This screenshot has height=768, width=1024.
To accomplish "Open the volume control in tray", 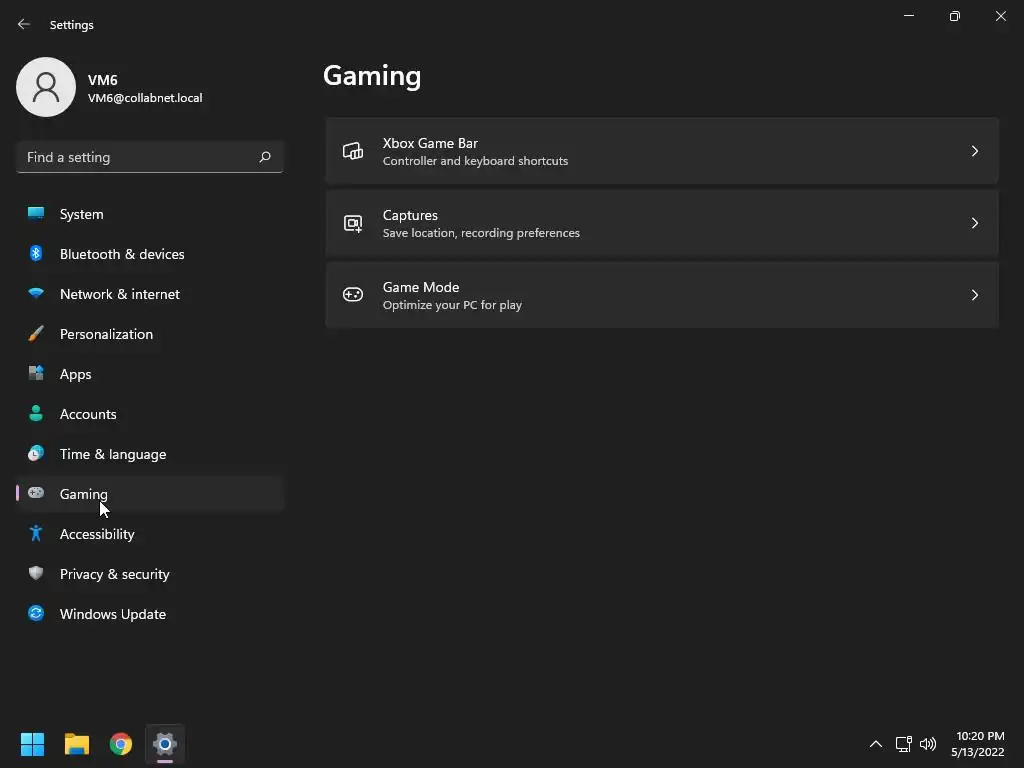I will [927, 744].
